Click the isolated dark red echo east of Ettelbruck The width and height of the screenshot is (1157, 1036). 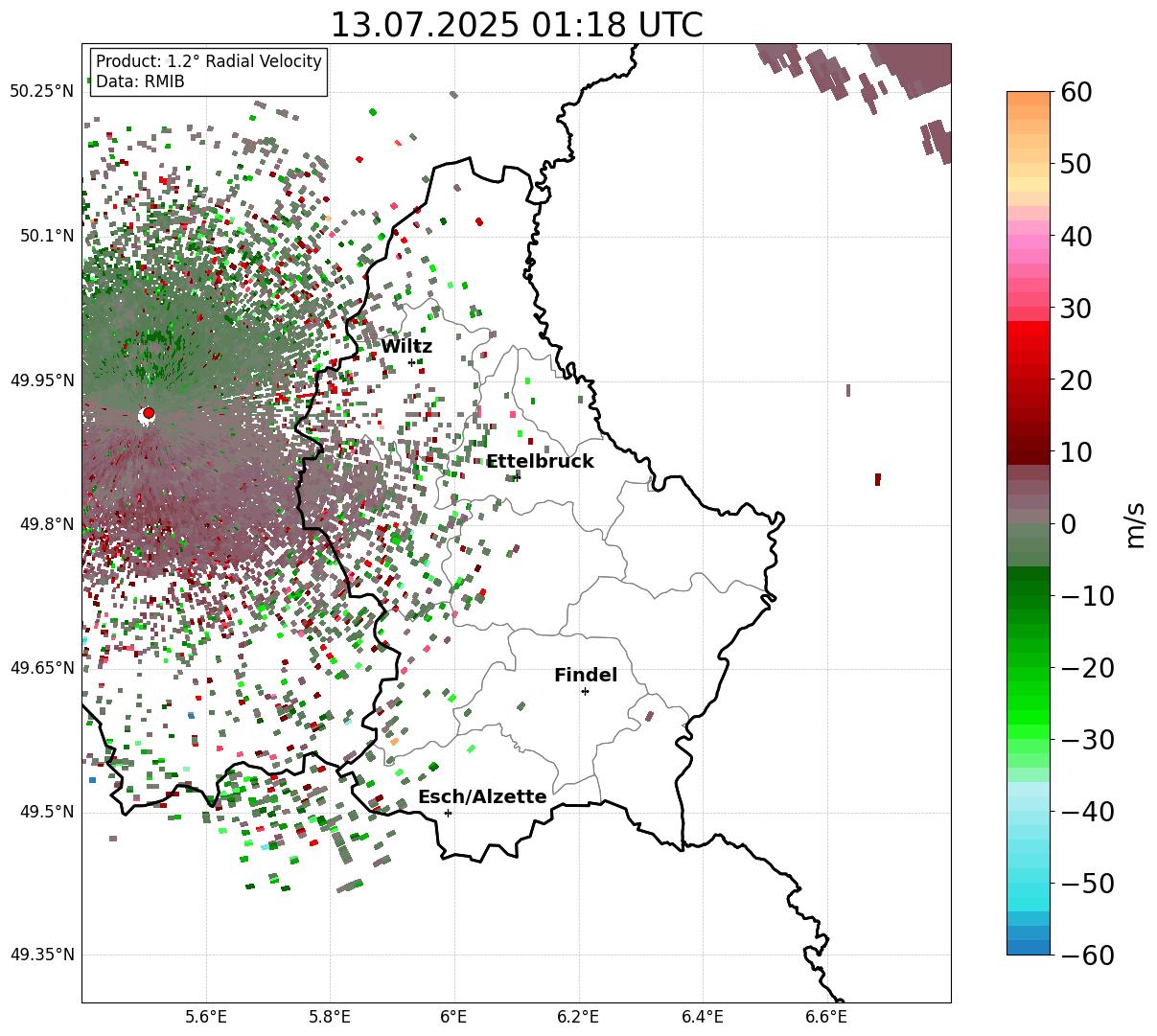point(878,479)
